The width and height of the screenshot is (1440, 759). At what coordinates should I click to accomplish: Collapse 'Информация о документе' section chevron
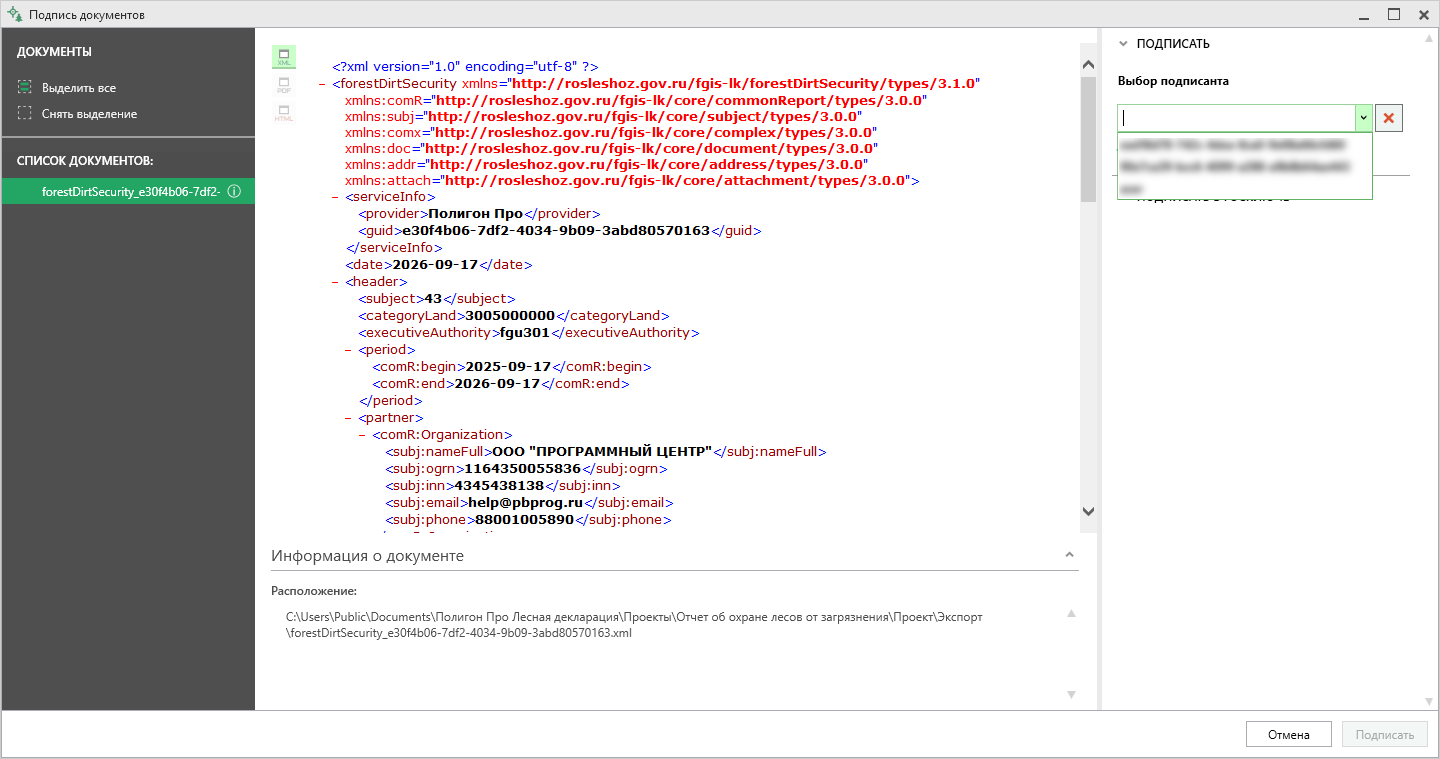[1069, 555]
